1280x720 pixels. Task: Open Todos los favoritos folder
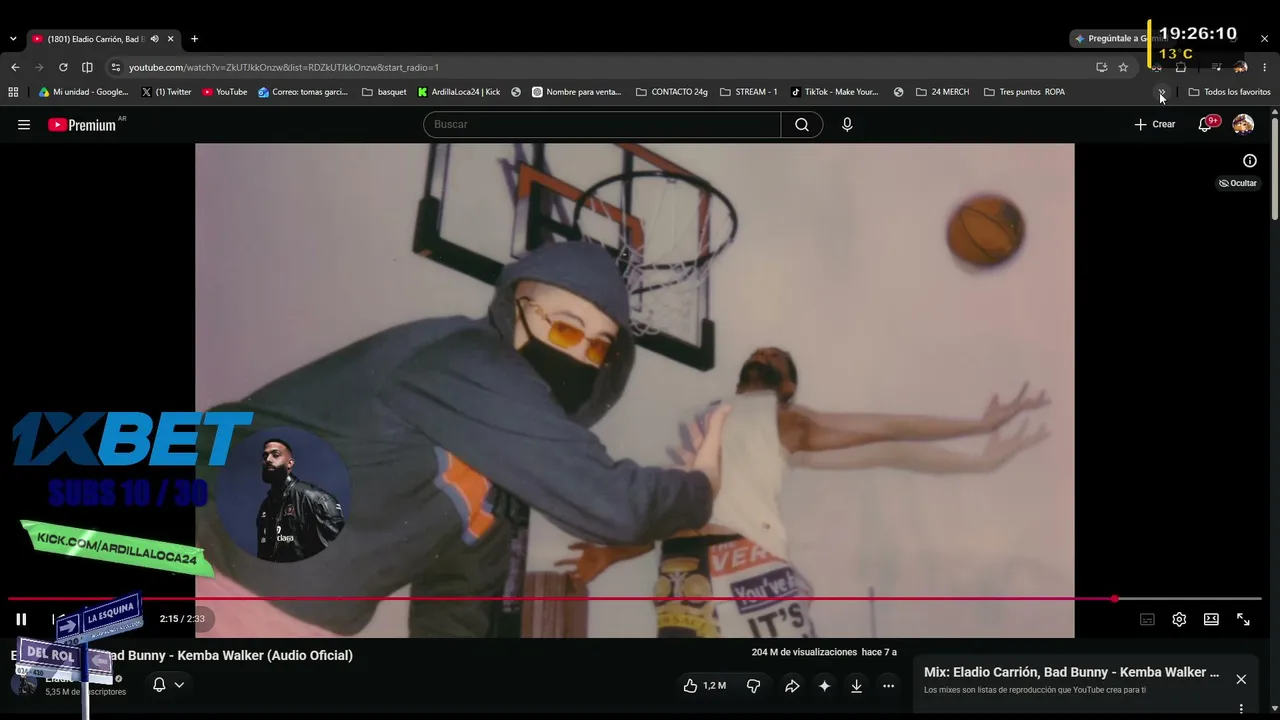(x=1229, y=92)
